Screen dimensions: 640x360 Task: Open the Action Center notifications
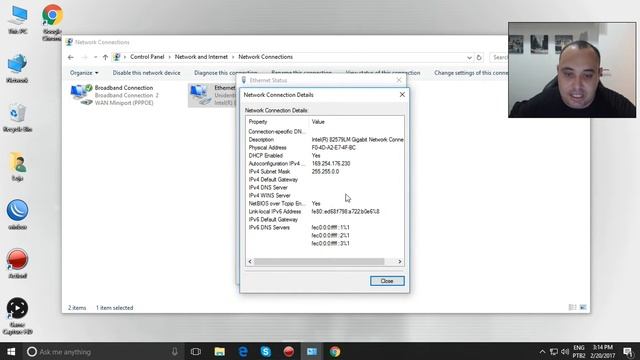(629, 352)
